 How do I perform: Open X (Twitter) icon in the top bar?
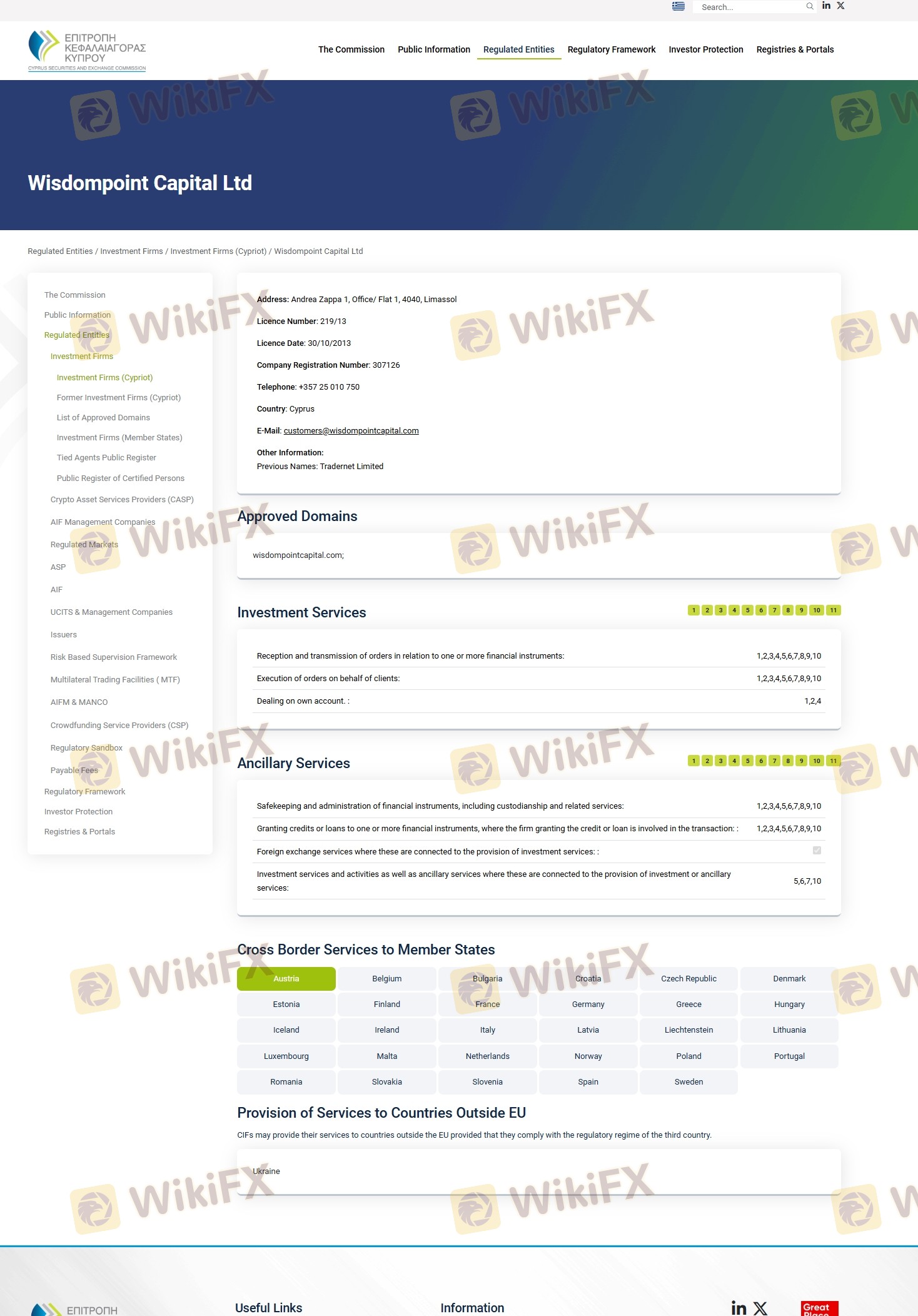[x=840, y=6]
